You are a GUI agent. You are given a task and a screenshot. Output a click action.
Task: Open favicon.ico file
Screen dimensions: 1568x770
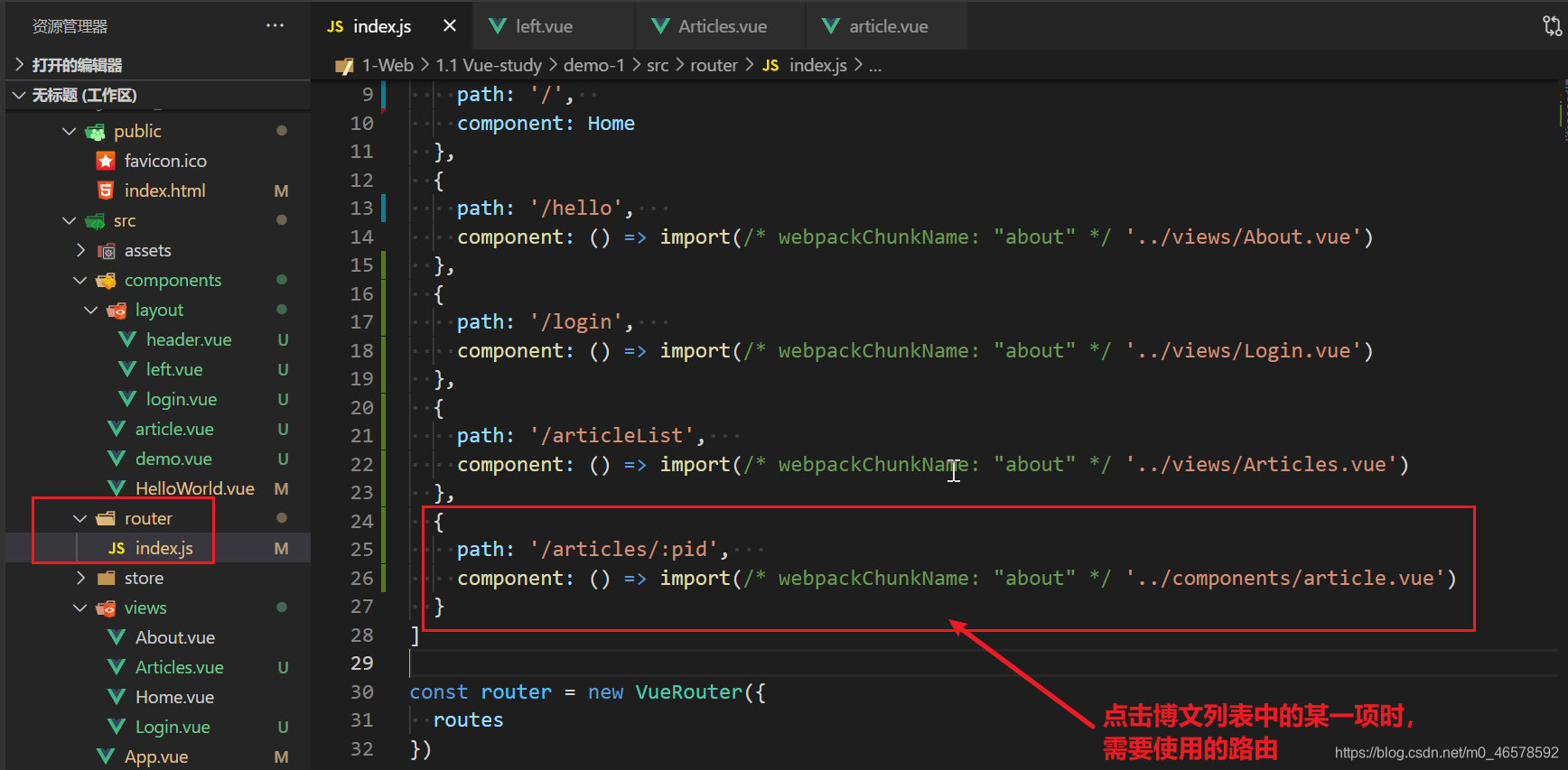click(x=165, y=162)
